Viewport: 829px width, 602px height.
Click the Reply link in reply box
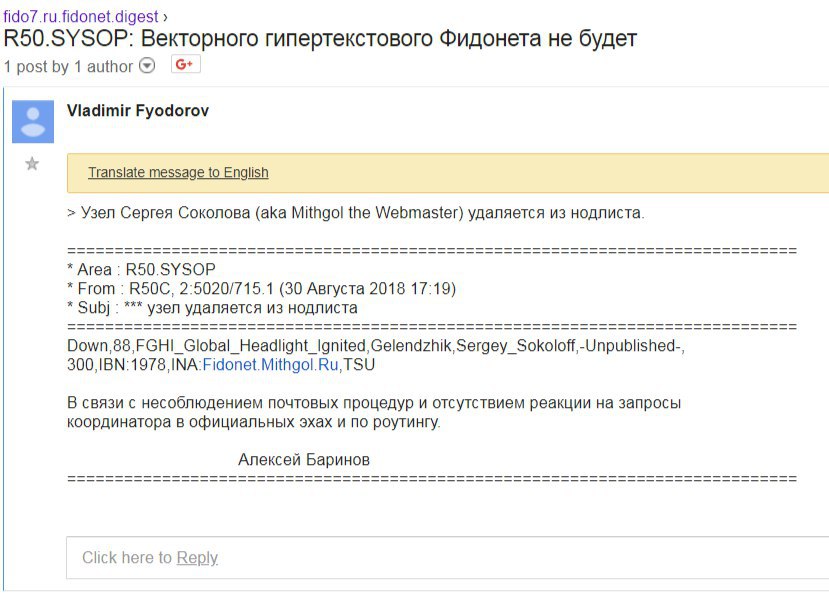(197, 558)
